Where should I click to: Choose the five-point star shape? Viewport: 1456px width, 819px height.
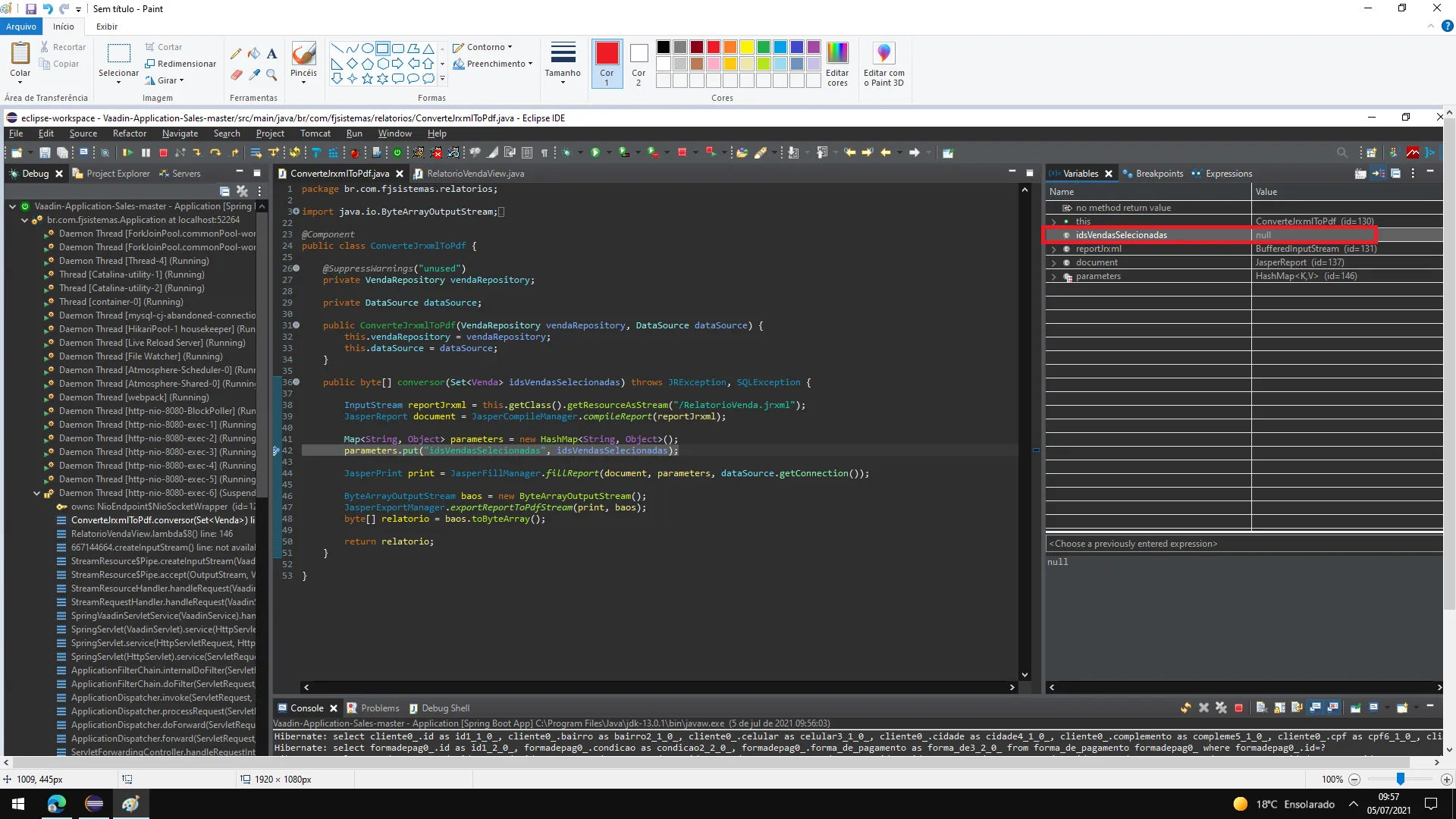pos(367,78)
